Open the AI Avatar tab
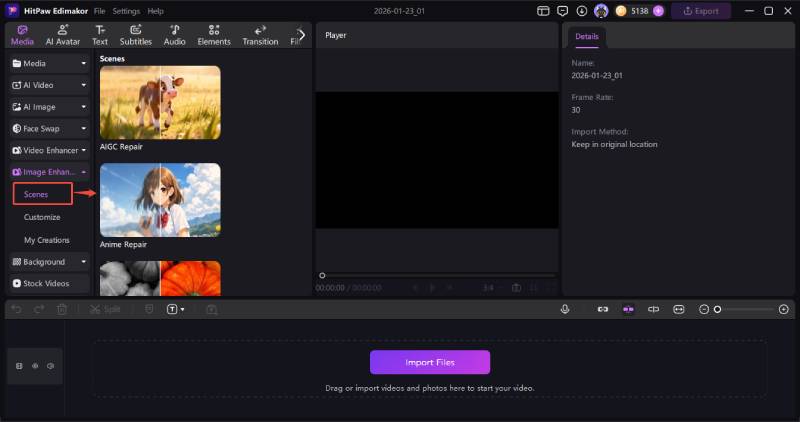Screen dimensions: 800x422 [63, 35]
